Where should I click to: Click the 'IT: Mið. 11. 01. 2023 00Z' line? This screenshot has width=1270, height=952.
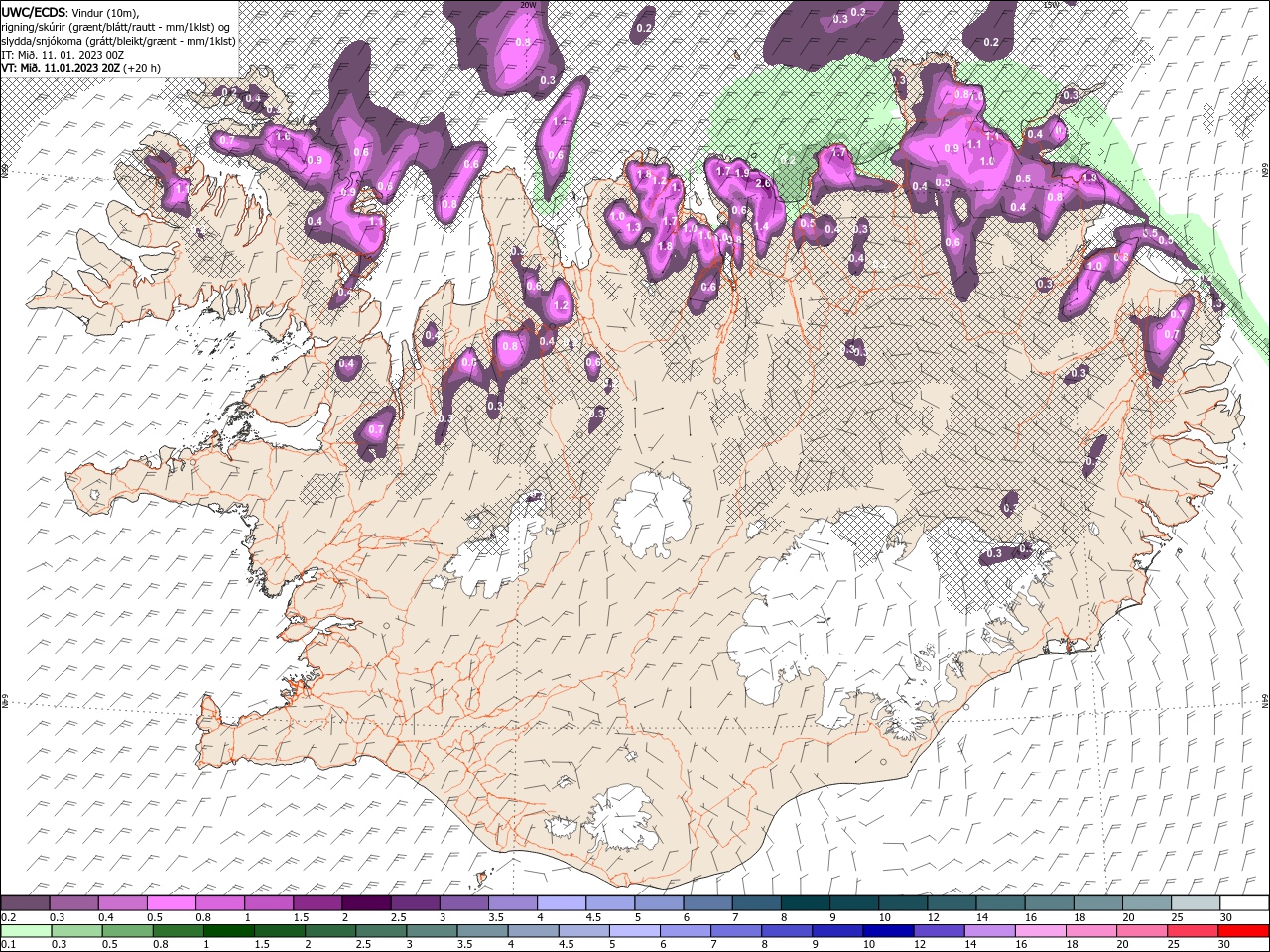pyautogui.click(x=62, y=55)
